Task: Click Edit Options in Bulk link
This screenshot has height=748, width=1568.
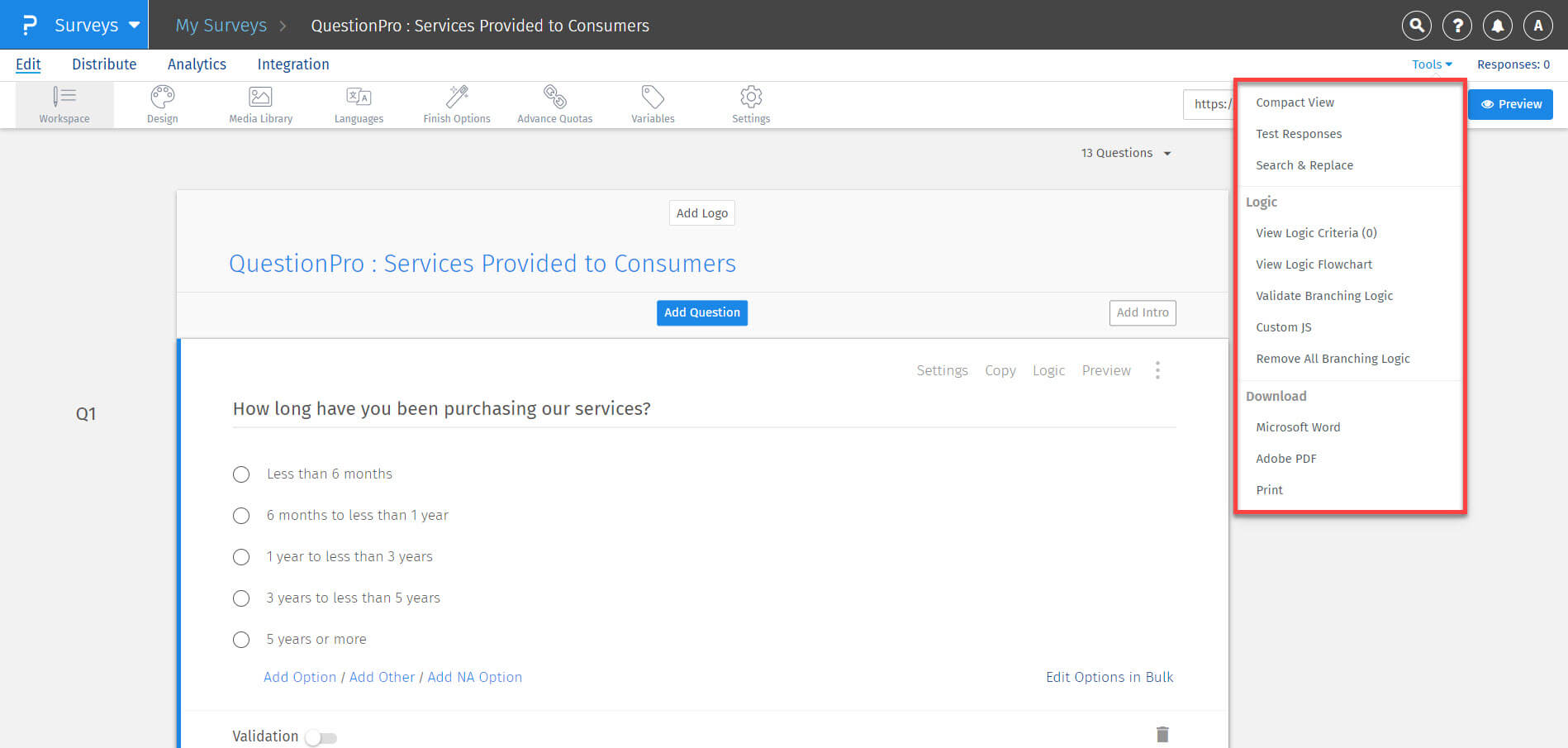Action: (x=1109, y=677)
